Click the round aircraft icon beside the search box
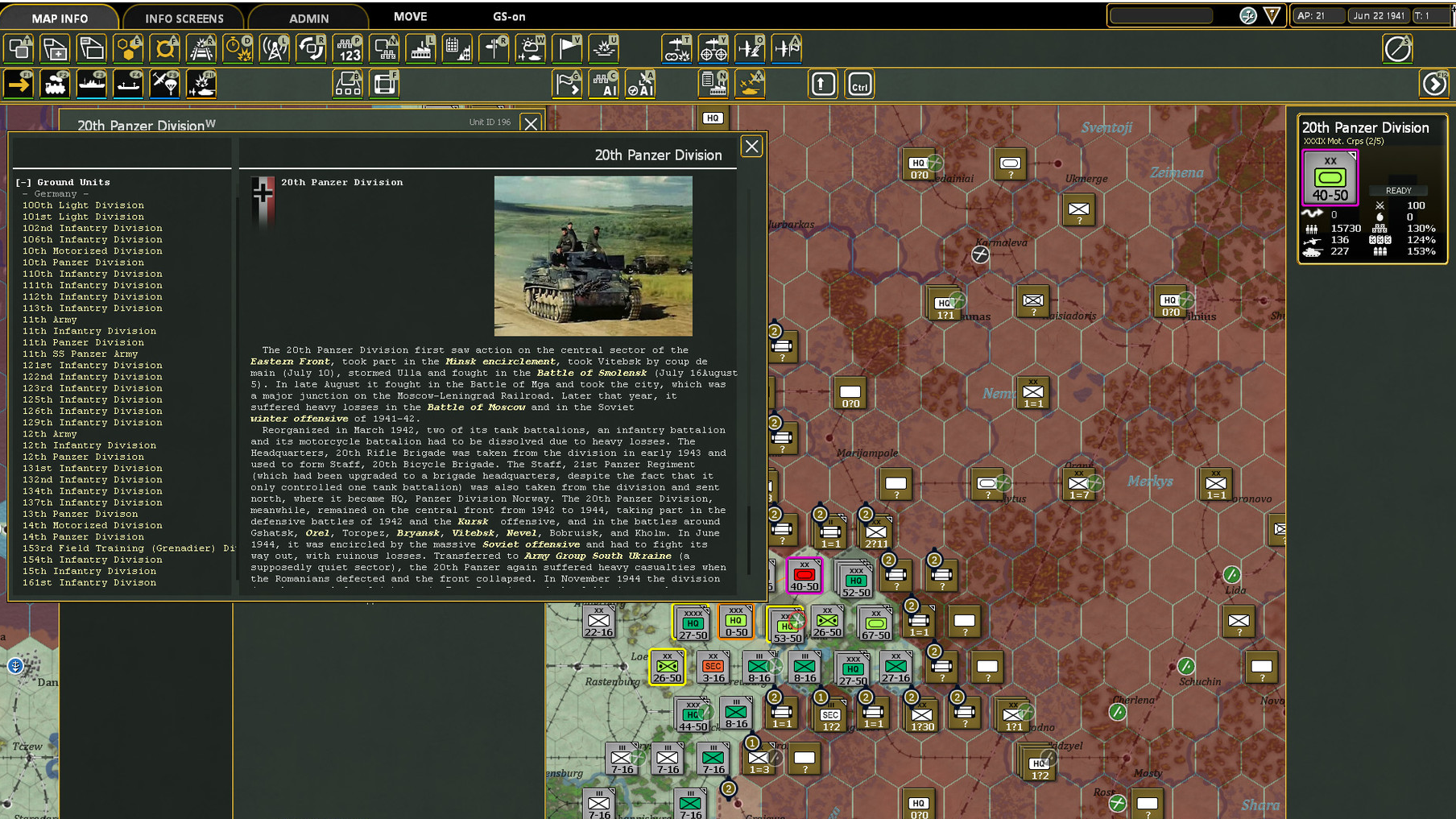Screen dimensions: 1456x819 [x=1248, y=15]
